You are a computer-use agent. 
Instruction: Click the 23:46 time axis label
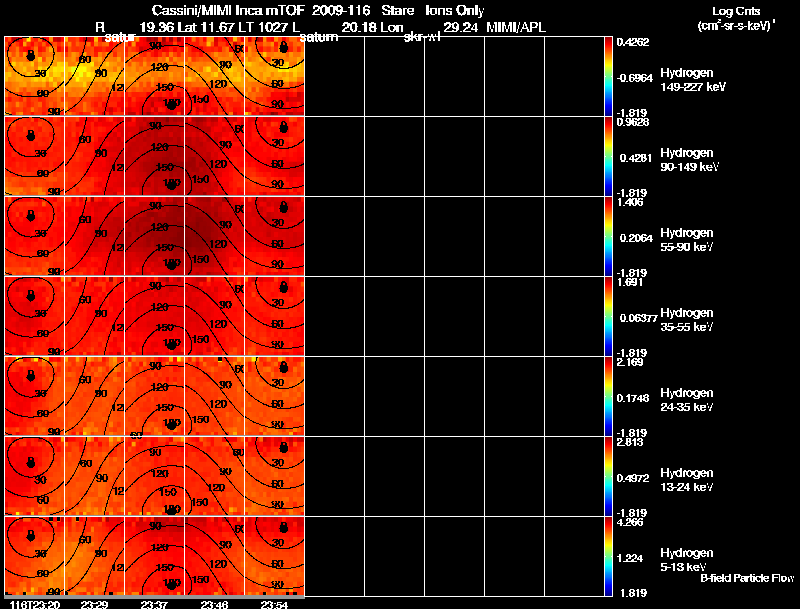[214, 604]
